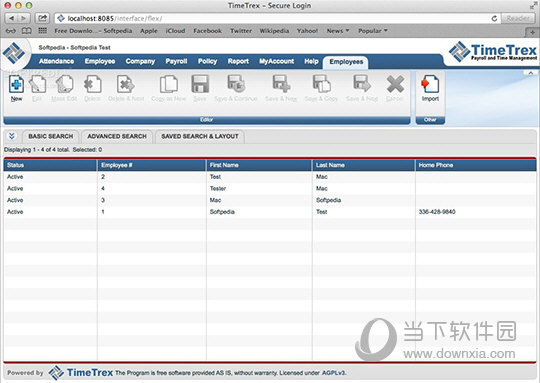Select the Employees tab
Image resolution: width=540 pixels, height=383 pixels.
346,62
